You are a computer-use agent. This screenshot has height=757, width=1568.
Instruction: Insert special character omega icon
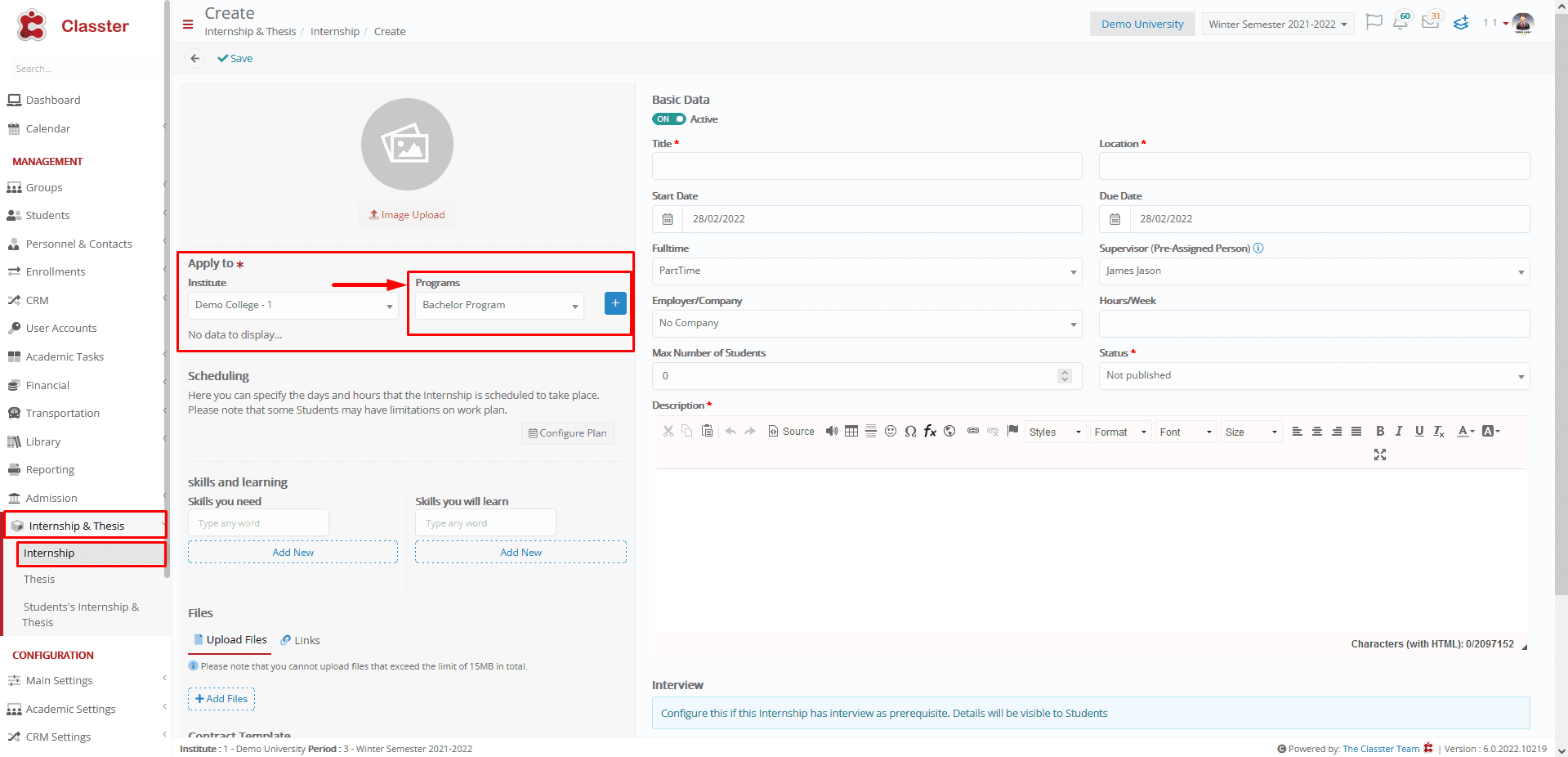(910, 432)
